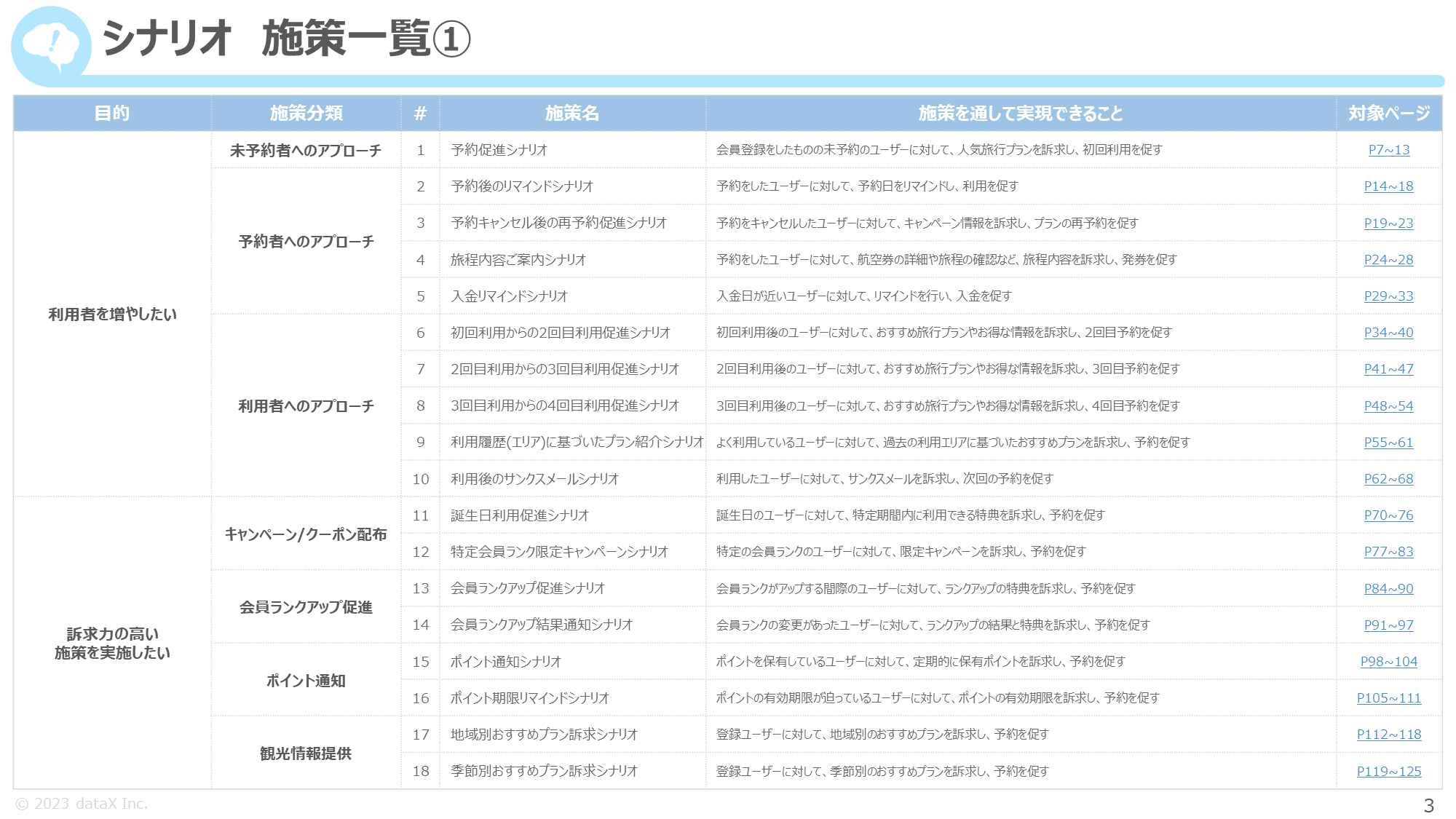Click the ポイント通知 category cell
The width and height of the screenshot is (1456, 819).
(306, 681)
